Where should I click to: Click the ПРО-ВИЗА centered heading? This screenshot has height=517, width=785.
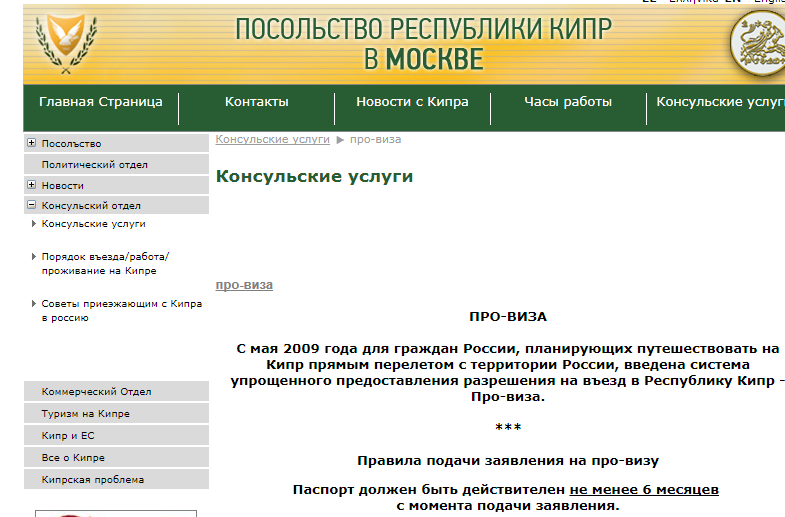(x=508, y=316)
